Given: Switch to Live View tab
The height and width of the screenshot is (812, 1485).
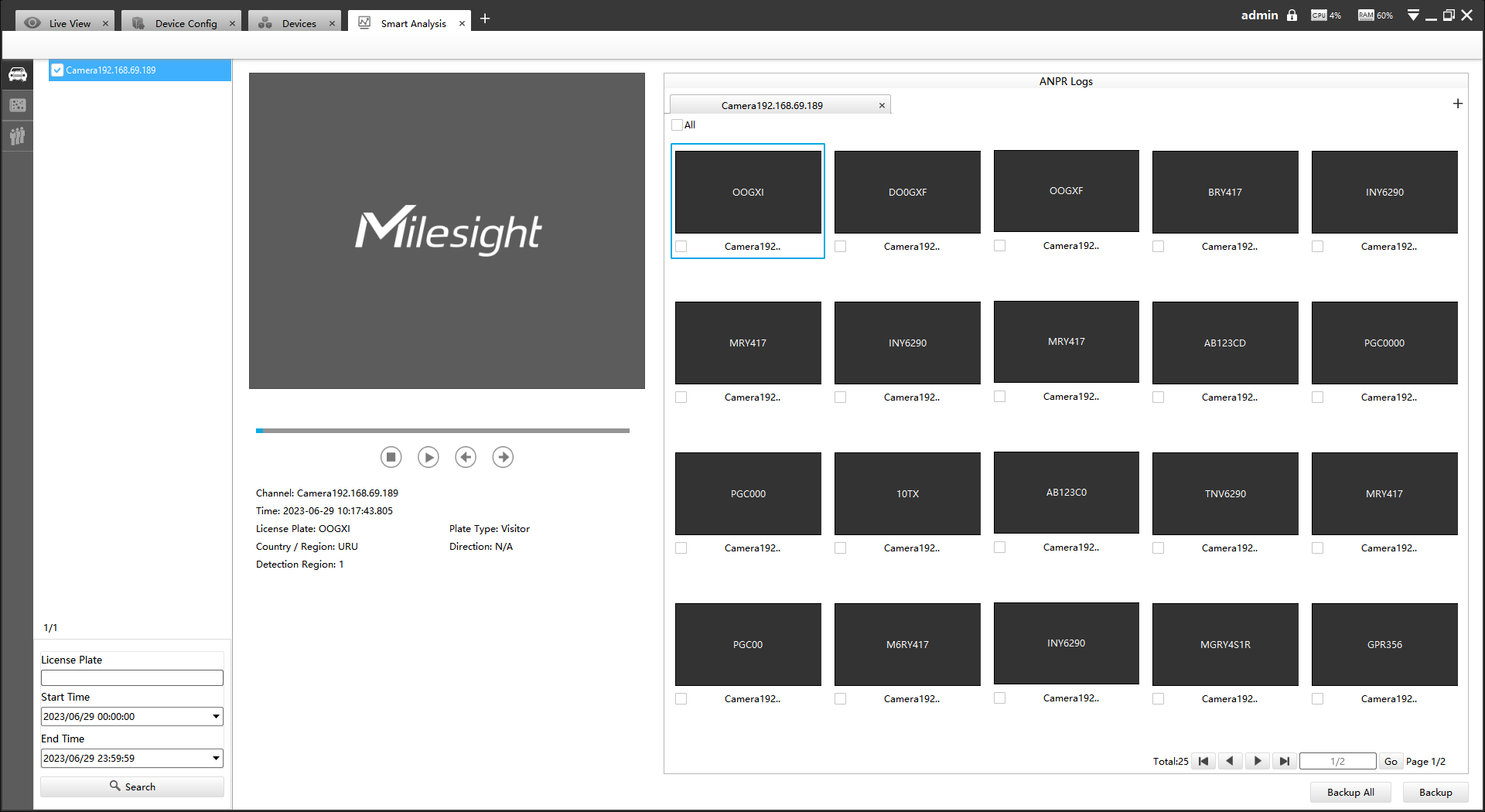Looking at the screenshot, I should (65, 22).
